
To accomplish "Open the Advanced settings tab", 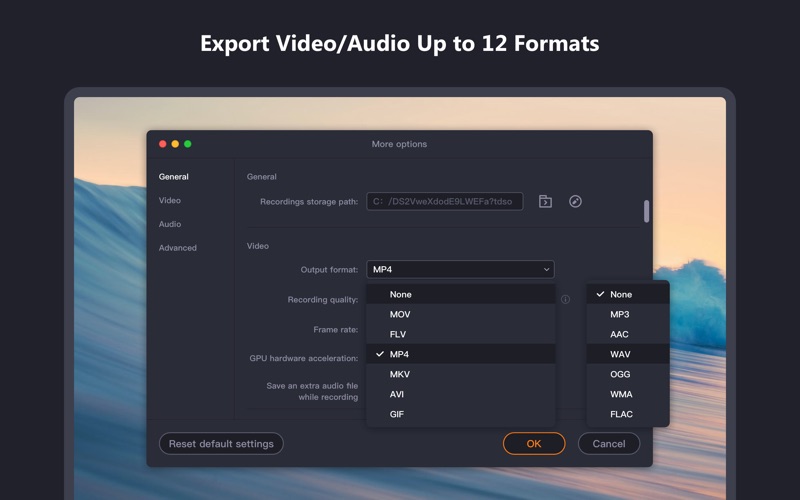I will pyautogui.click(x=178, y=248).
